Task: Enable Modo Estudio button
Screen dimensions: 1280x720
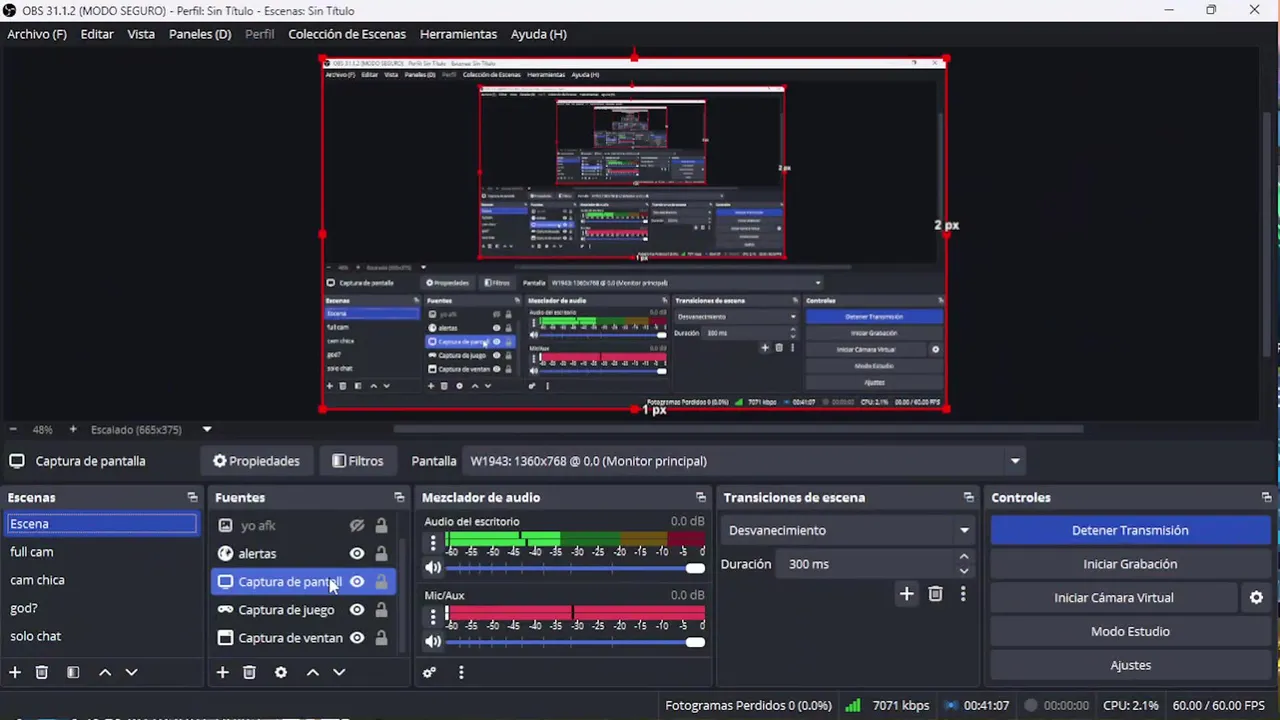Action: 1130,632
